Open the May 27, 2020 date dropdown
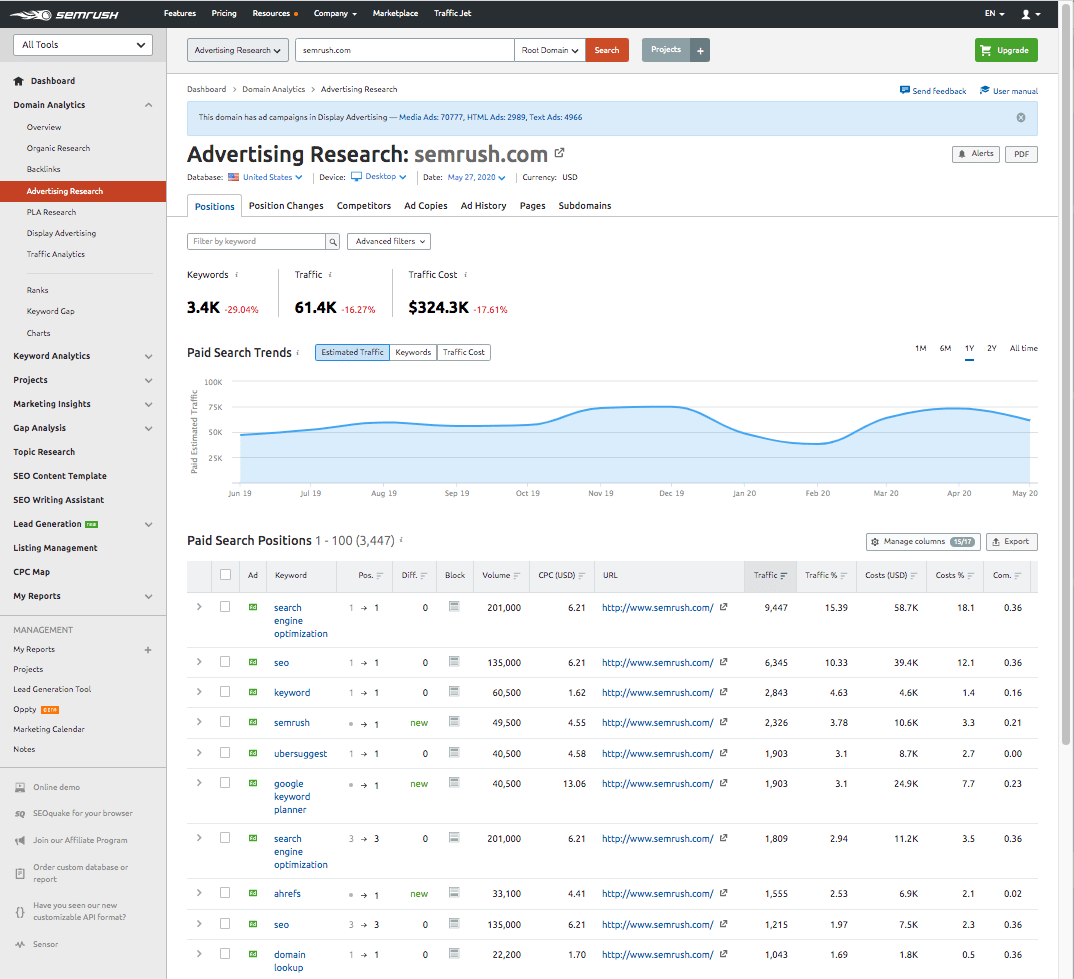 (477, 177)
